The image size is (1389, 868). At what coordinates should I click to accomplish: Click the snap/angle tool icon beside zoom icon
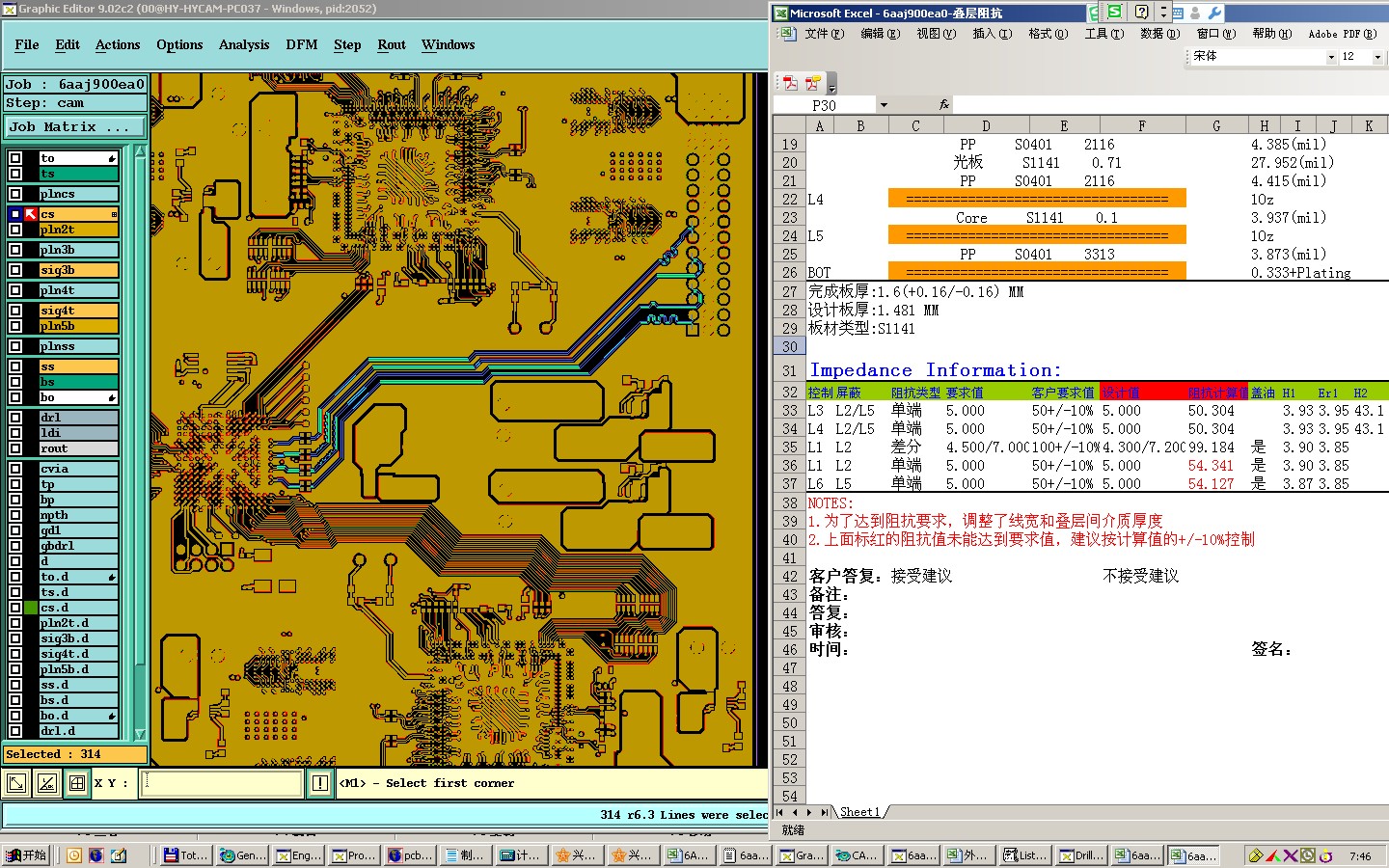tap(47, 783)
